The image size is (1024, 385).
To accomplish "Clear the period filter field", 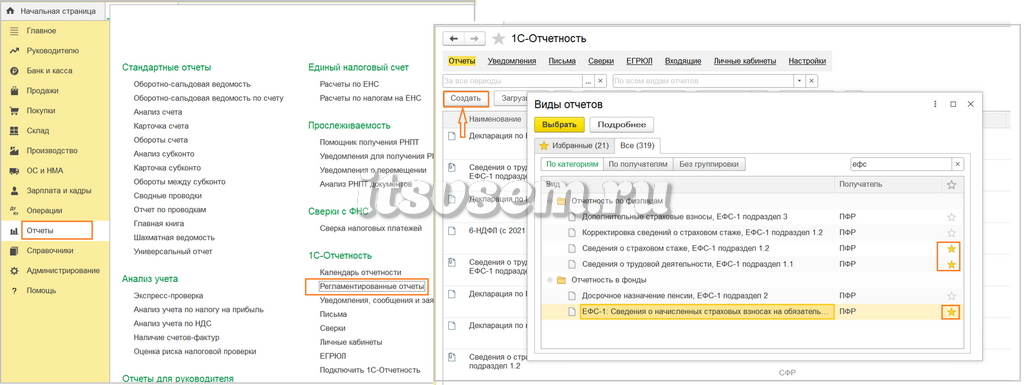I will pos(601,81).
